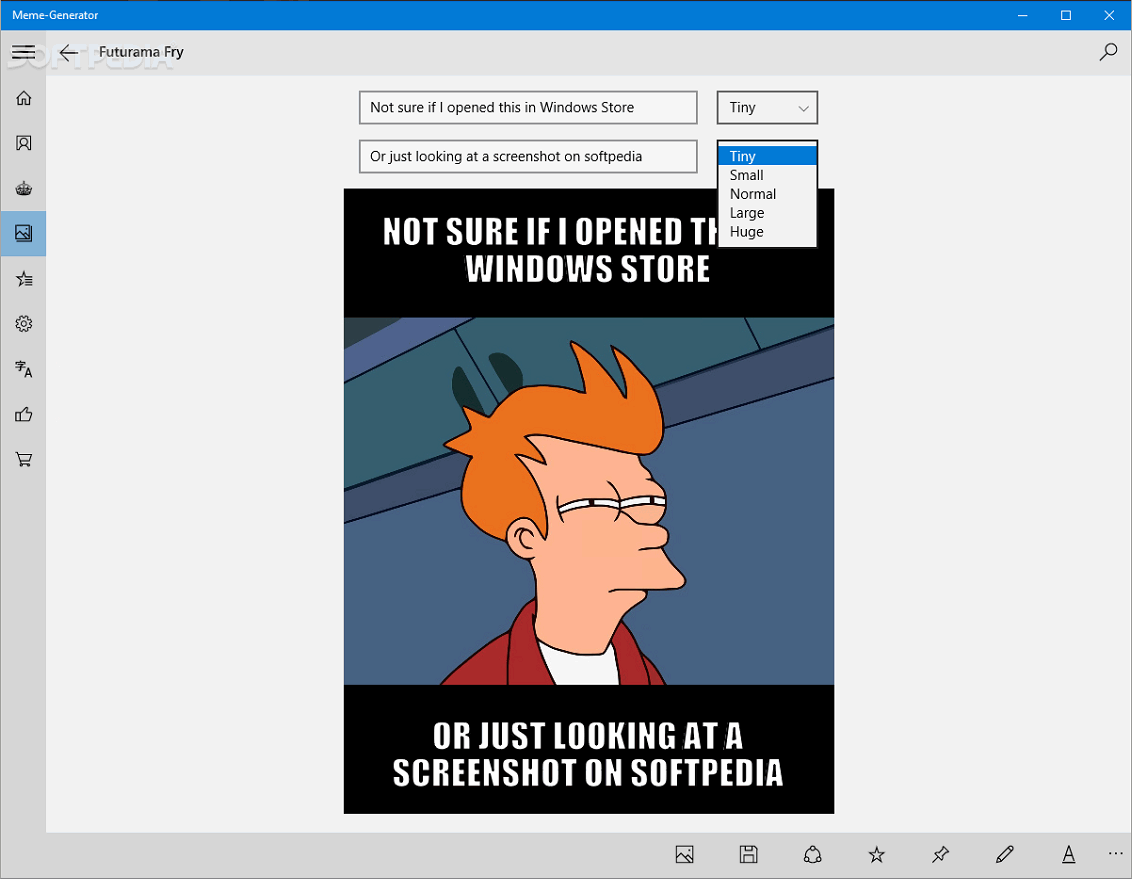Choose Huge from the size list
1132x879 pixels.
point(767,231)
